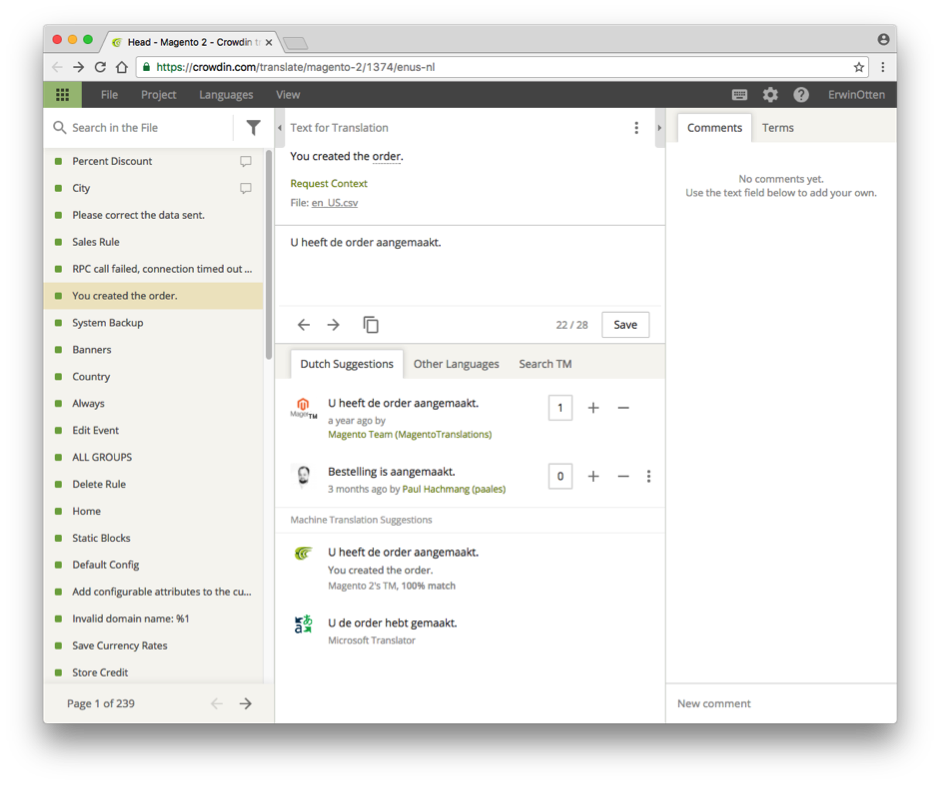Select the Default Config string

tap(153, 565)
